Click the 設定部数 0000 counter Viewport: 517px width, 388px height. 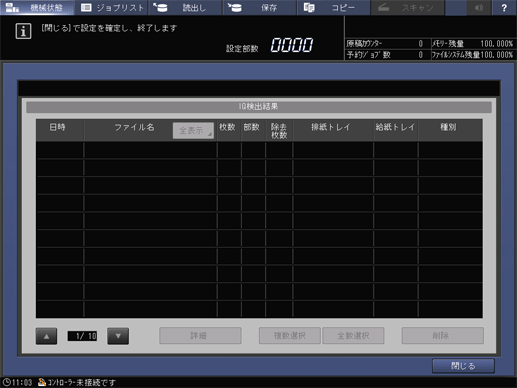(x=292, y=45)
